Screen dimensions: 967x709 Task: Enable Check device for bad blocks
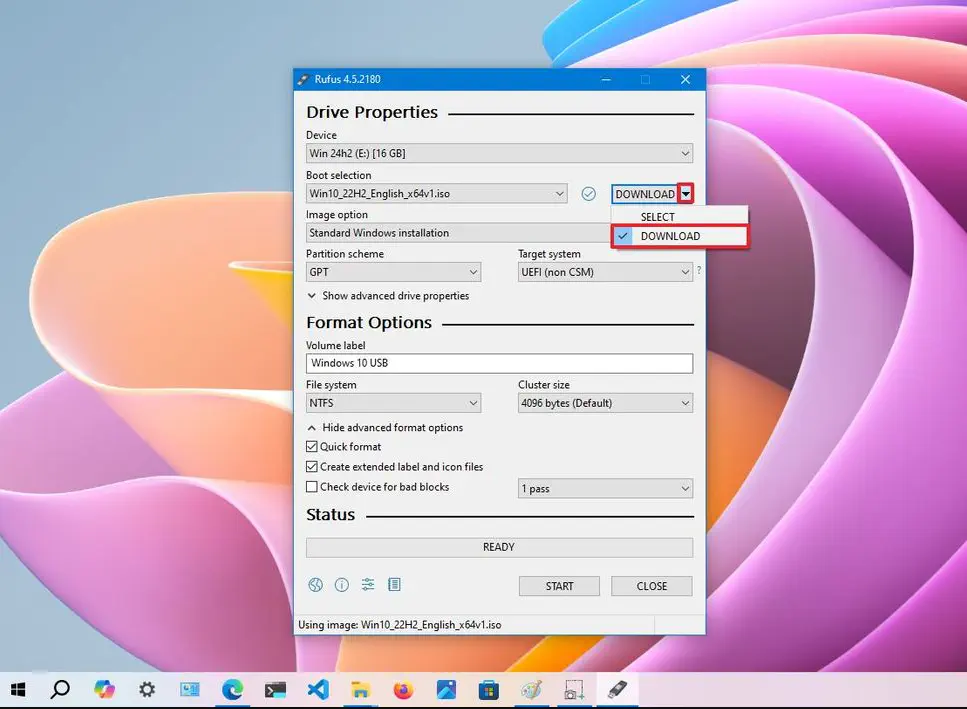click(313, 487)
